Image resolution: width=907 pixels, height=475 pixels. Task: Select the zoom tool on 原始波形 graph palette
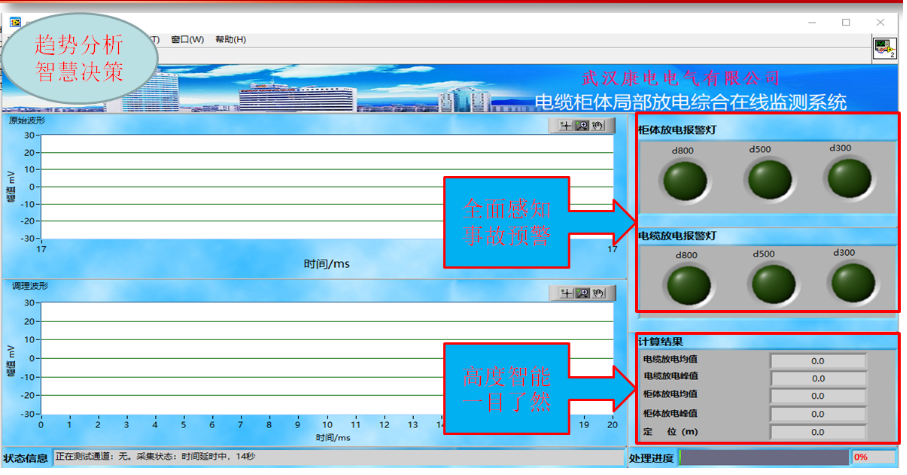pyautogui.click(x=581, y=126)
